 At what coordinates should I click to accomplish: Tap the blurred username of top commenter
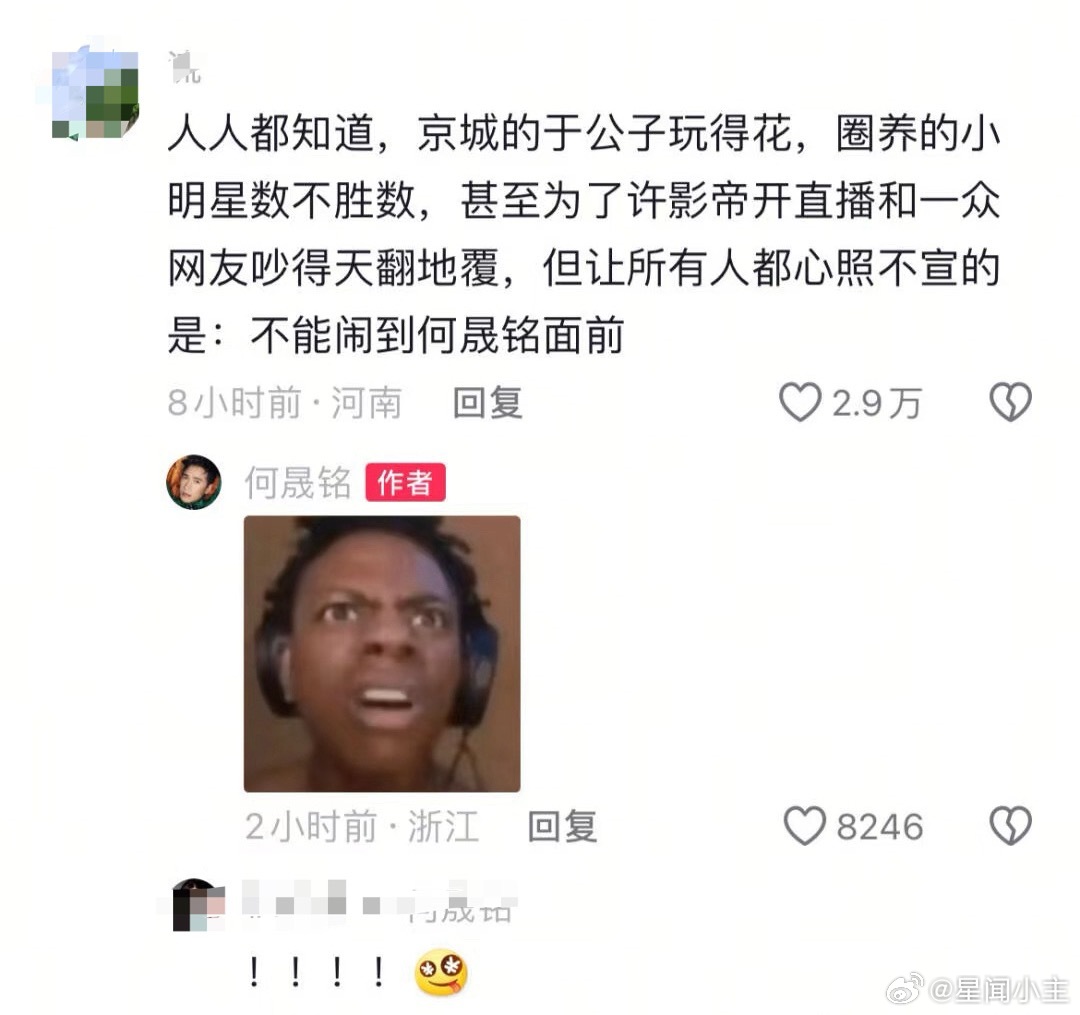(x=185, y=67)
